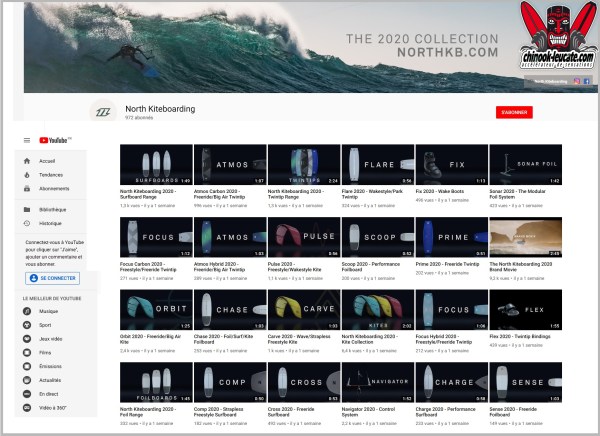Open Focus Hybrid 2020 video thumbnail
This screenshot has height=436, width=600.
pos(452,310)
